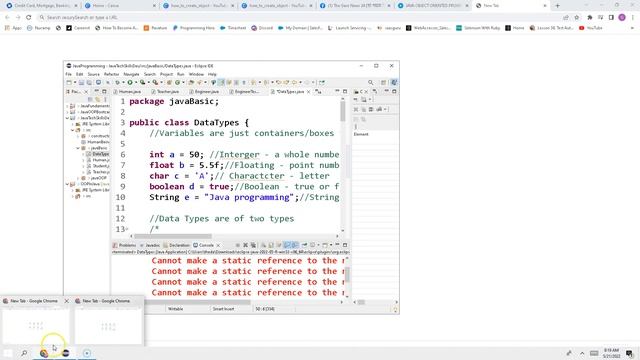Image resolution: width=640 pixels, height=360 pixels.
Task: Click the editor horizontal scrollbar thumb
Action: [173, 236]
